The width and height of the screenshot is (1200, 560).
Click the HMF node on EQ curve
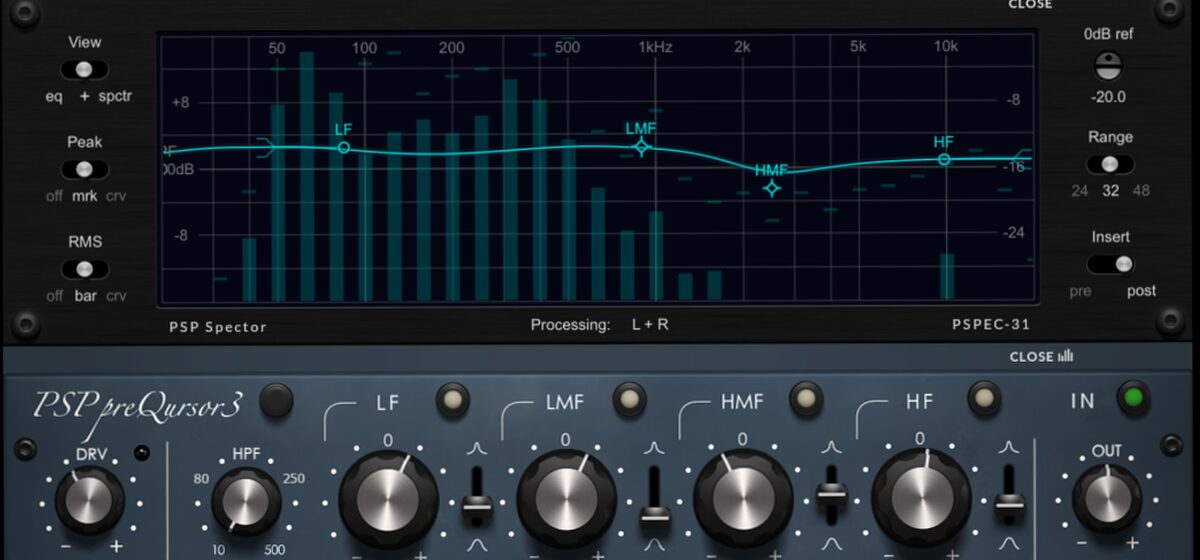771,188
